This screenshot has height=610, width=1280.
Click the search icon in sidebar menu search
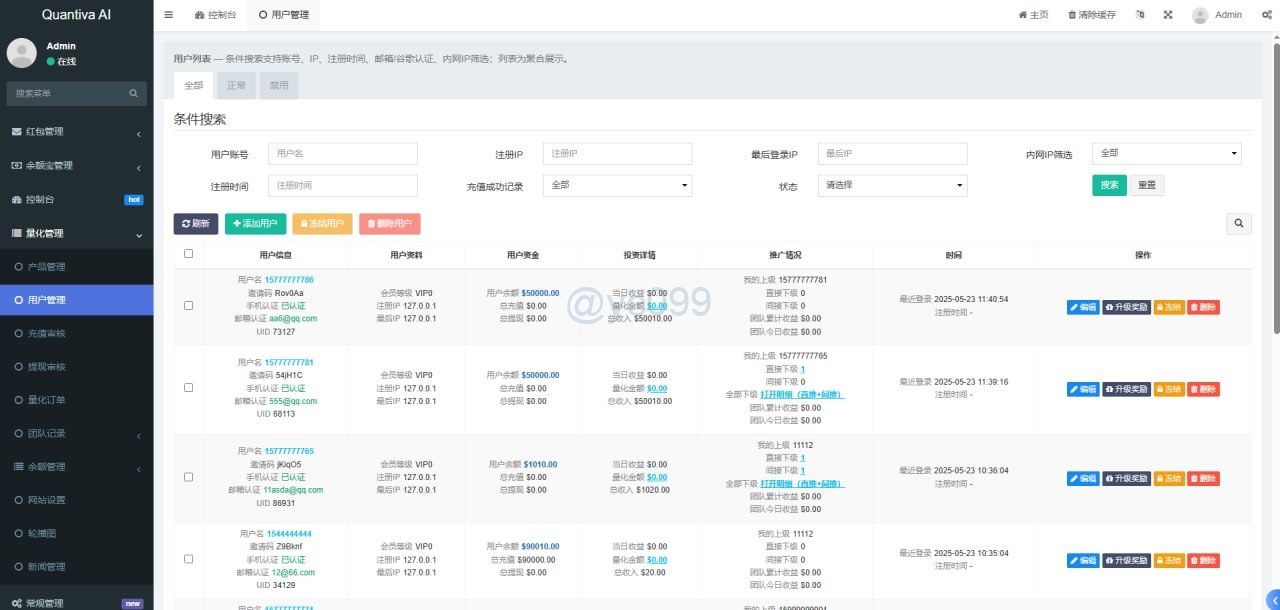pyautogui.click(x=134, y=94)
